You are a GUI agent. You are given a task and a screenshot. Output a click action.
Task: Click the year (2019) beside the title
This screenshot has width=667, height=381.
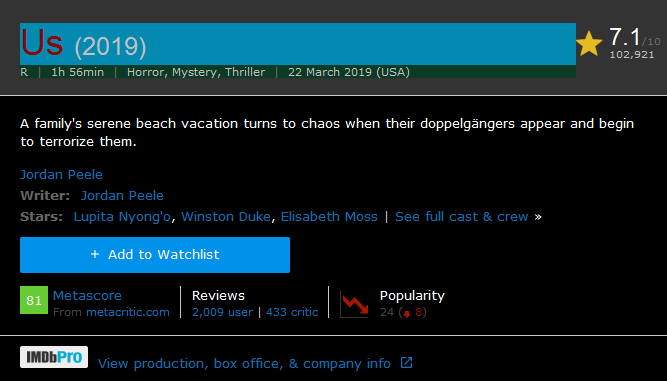(x=111, y=47)
